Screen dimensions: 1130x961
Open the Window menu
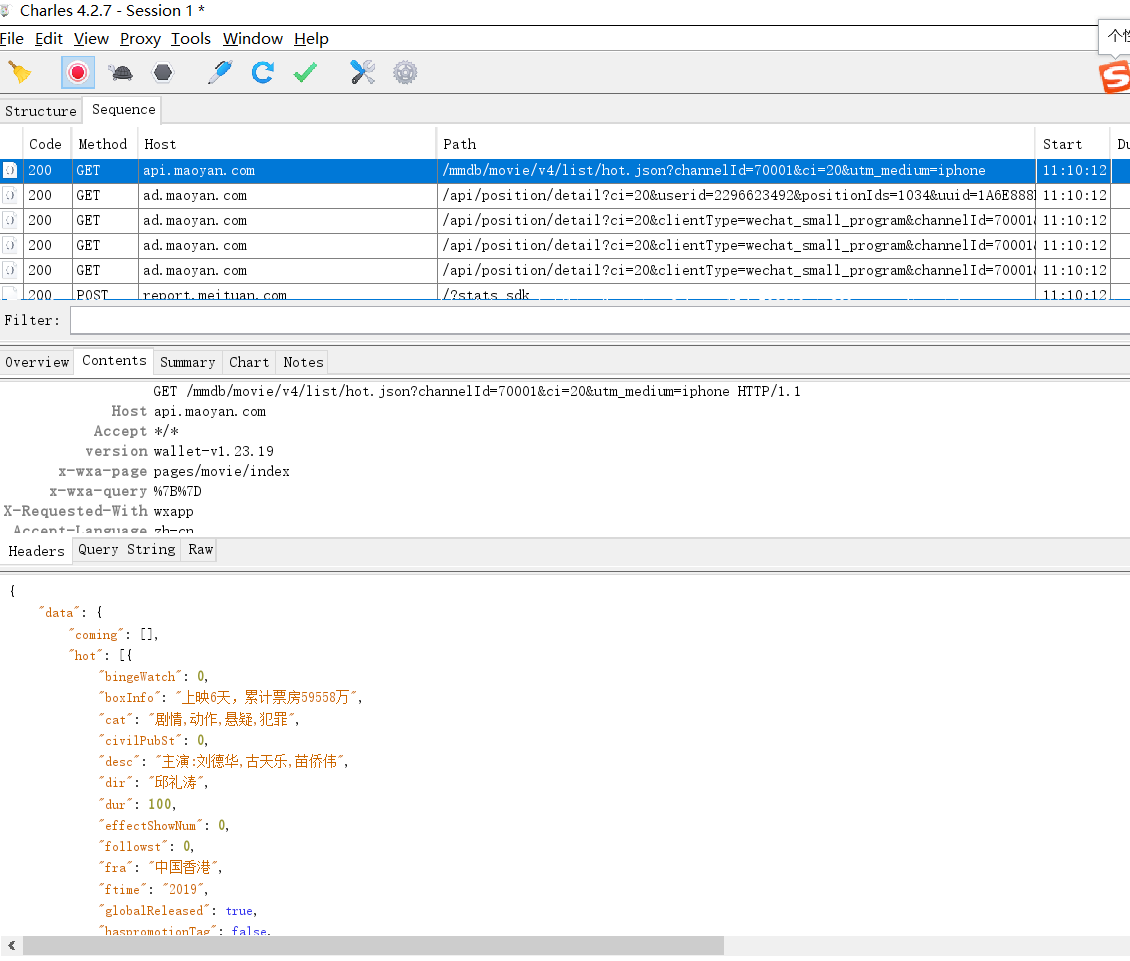pos(252,39)
